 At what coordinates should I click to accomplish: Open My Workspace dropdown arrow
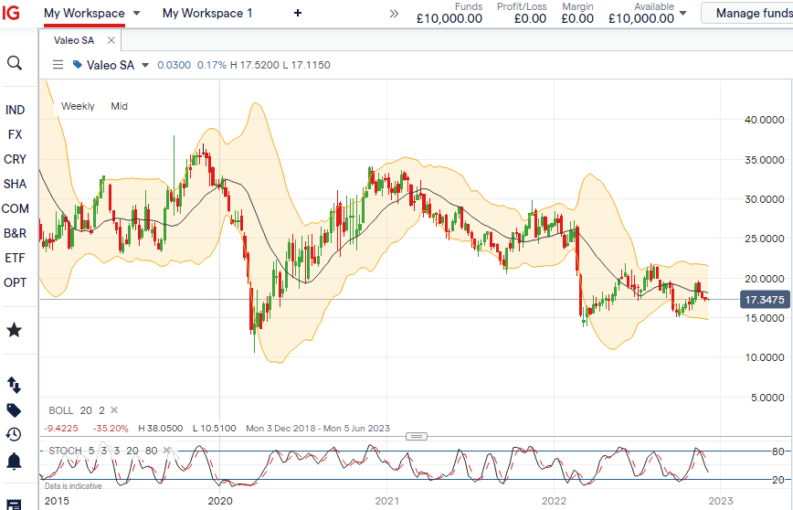tap(136, 14)
